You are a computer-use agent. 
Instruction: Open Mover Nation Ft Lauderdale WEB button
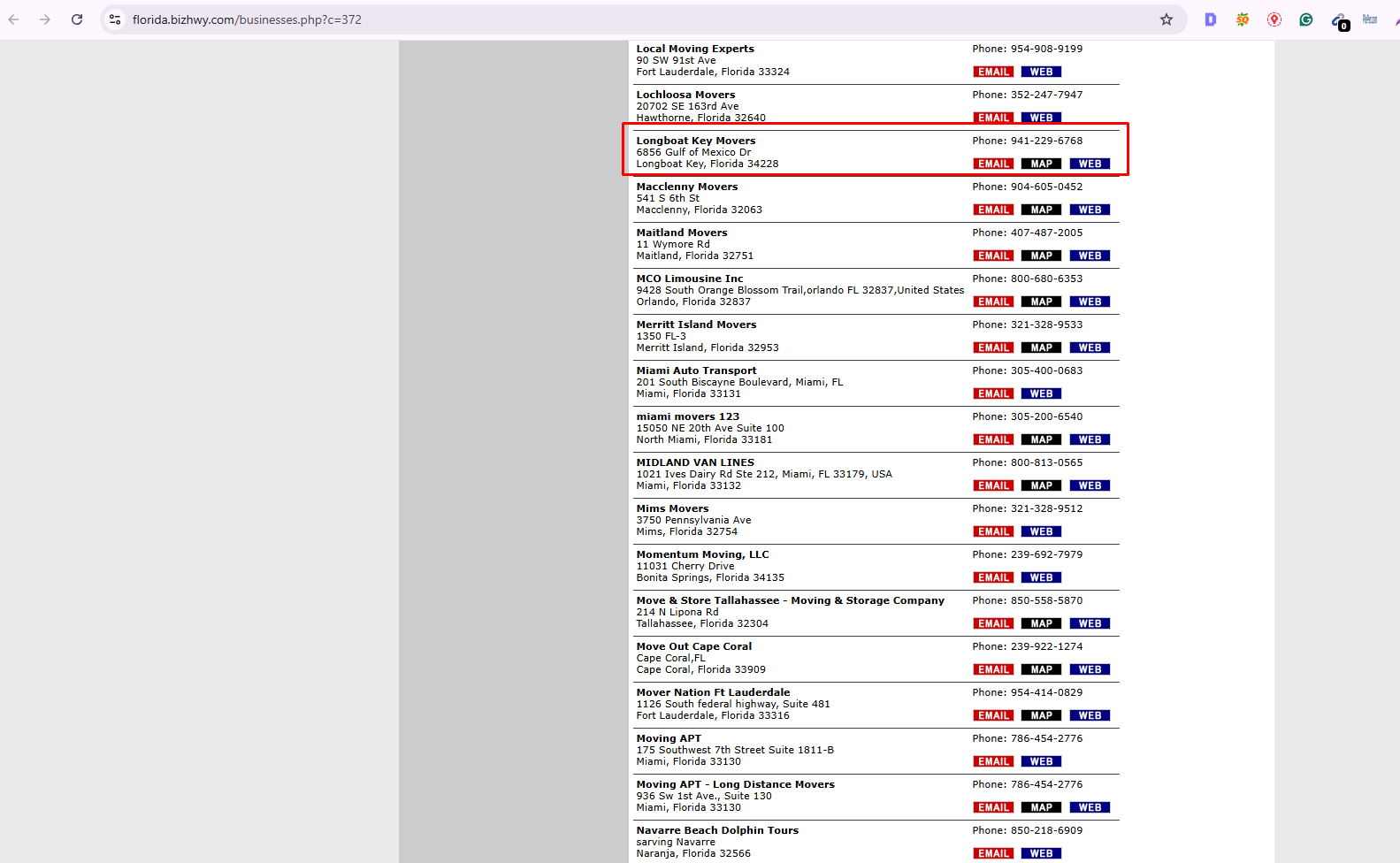[x=1090, y=716]
